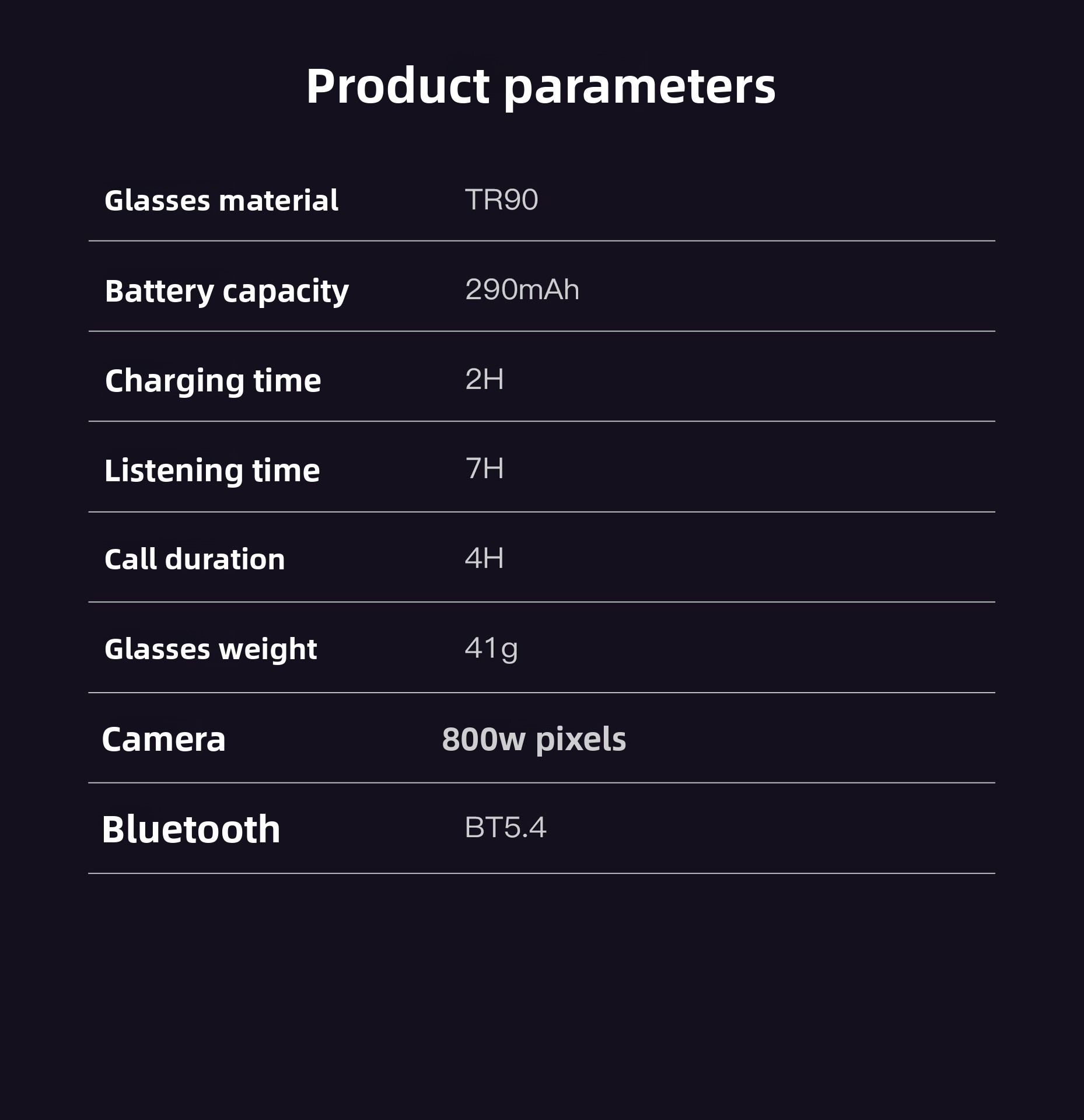Click the 41g weight value
The width and height of the screenshot is (1084, 1120).
[x=491, y=649]
